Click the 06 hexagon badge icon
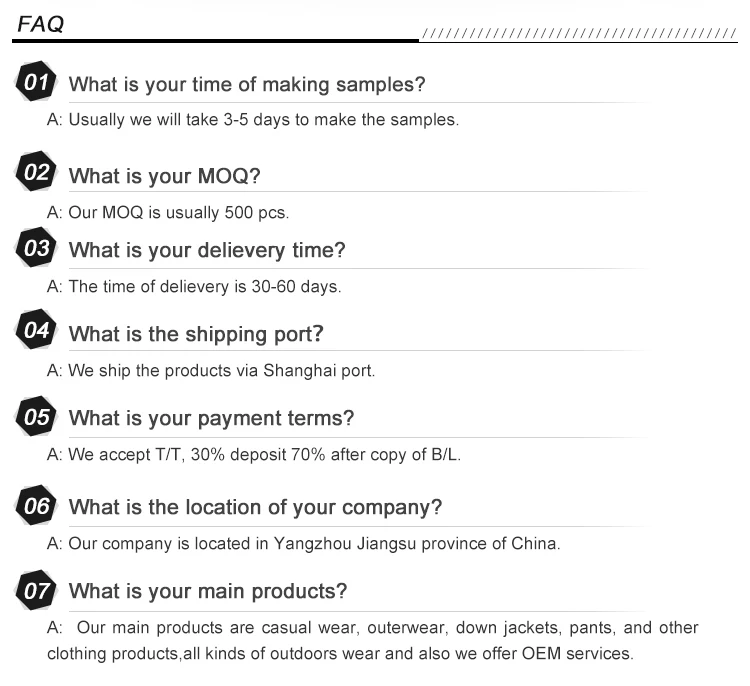 point(37,506)
